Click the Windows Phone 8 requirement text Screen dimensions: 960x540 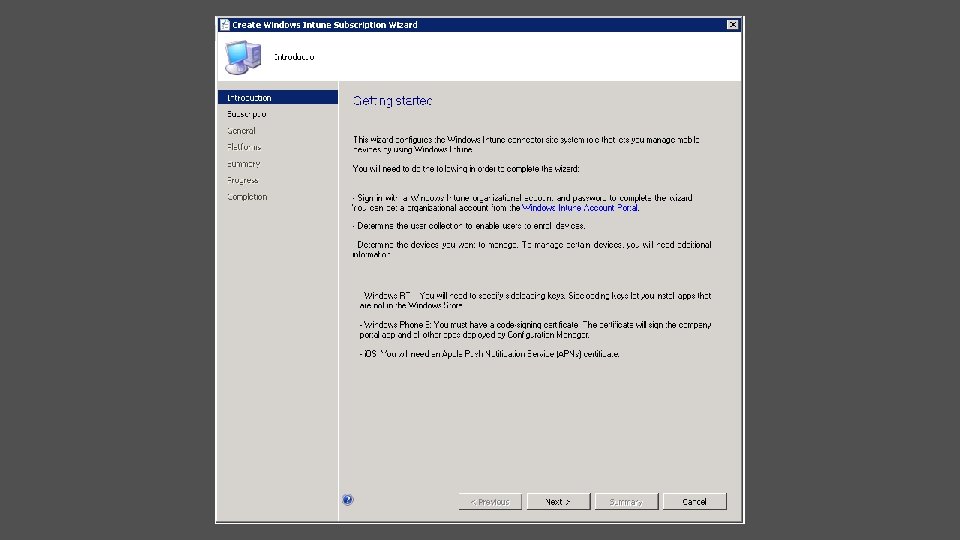[x=535, y=329]
